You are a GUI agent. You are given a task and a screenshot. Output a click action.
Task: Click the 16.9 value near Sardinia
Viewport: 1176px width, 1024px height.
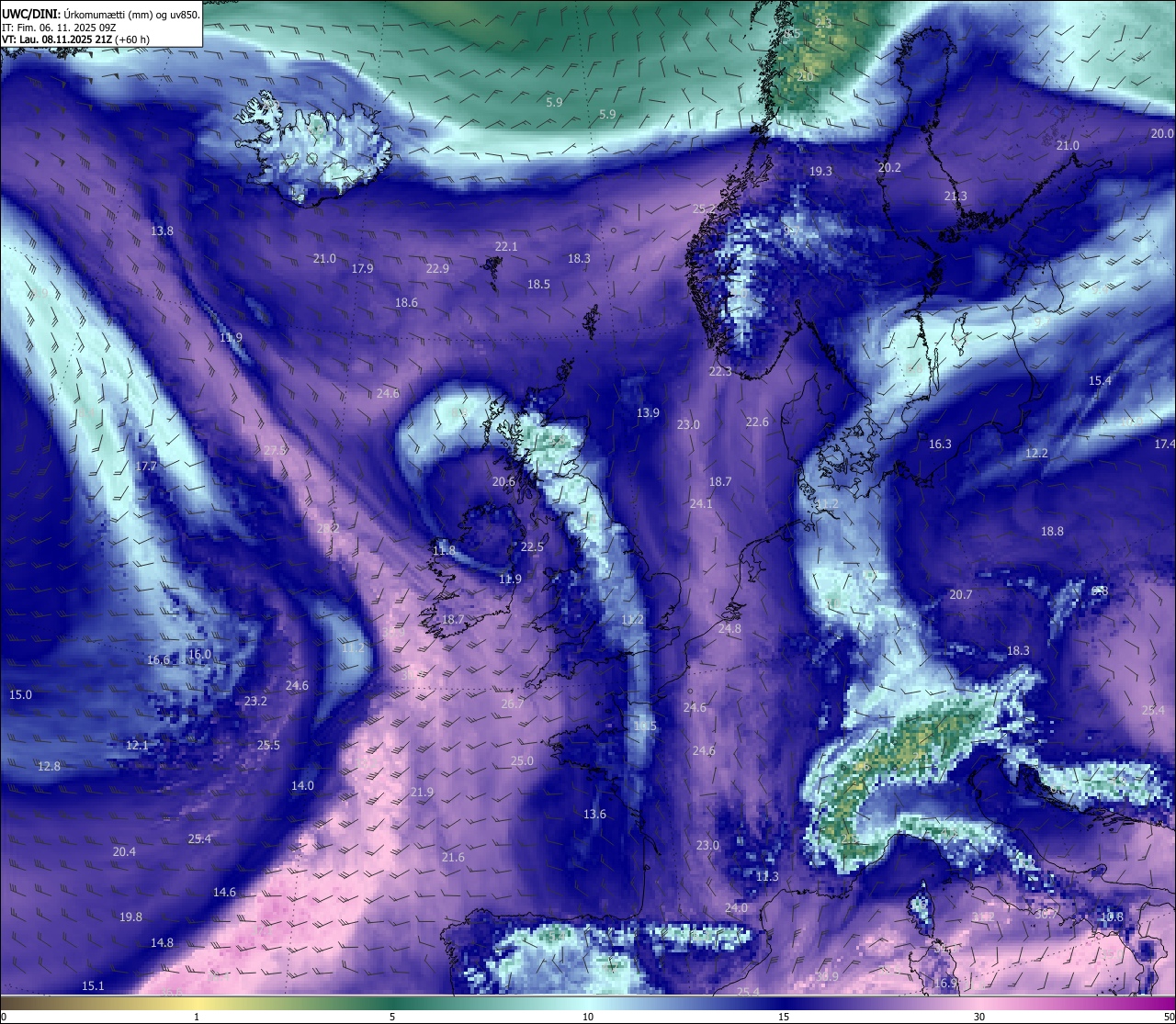(x=945, y=984)
